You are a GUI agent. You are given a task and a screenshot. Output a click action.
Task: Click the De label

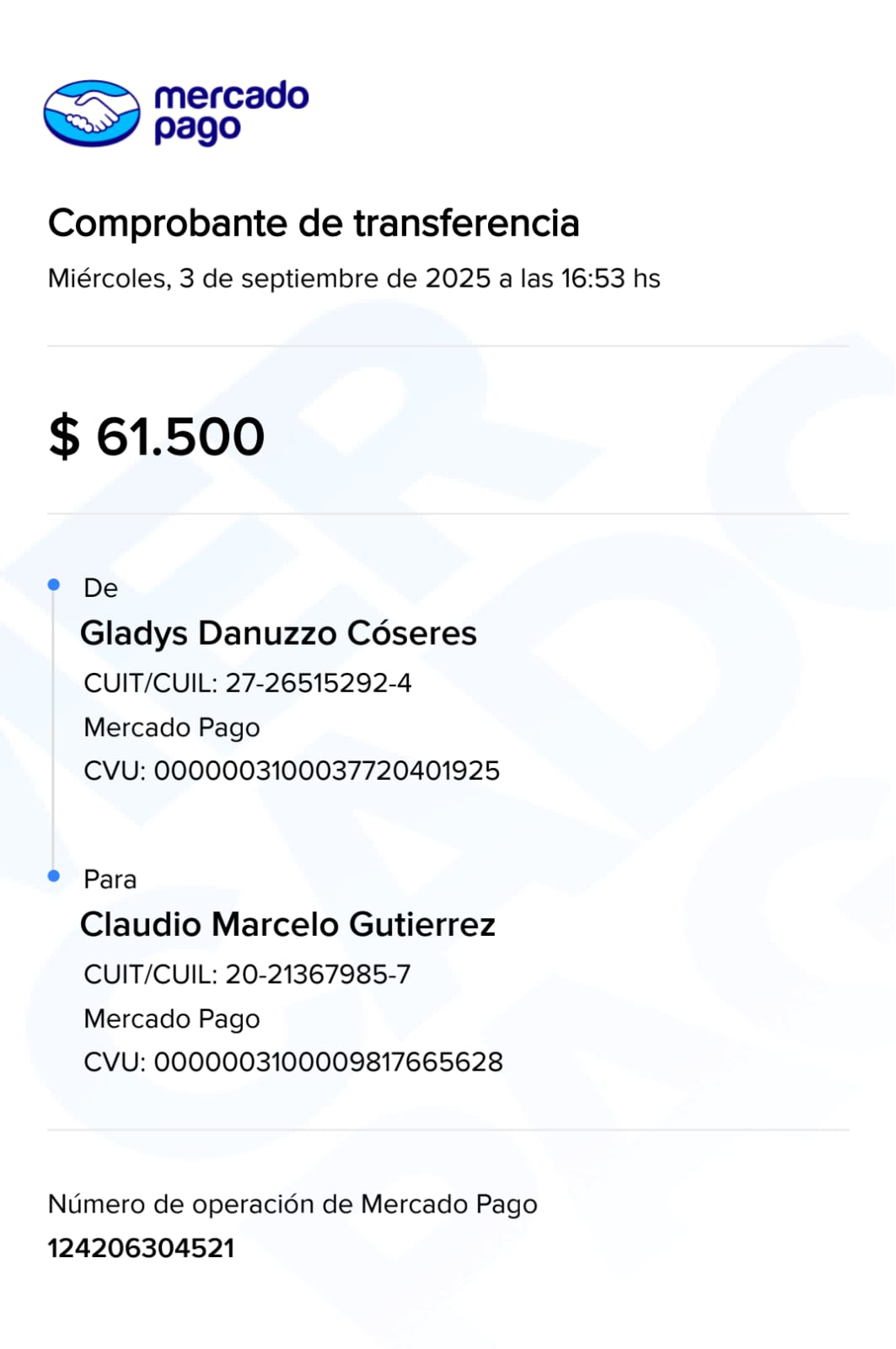click(x=100, y=588)
